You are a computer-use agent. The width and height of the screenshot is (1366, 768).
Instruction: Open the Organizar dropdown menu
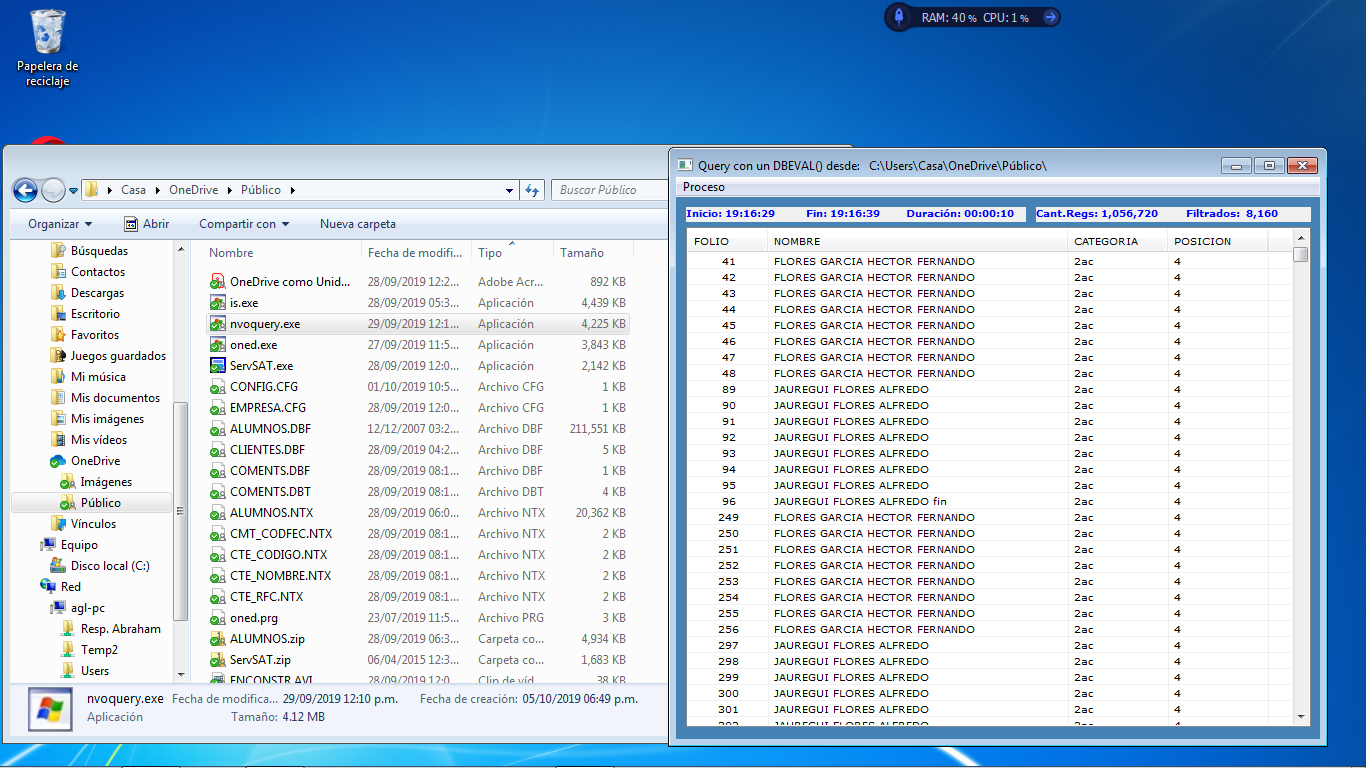pyautogui.click(x=55, y=224)
